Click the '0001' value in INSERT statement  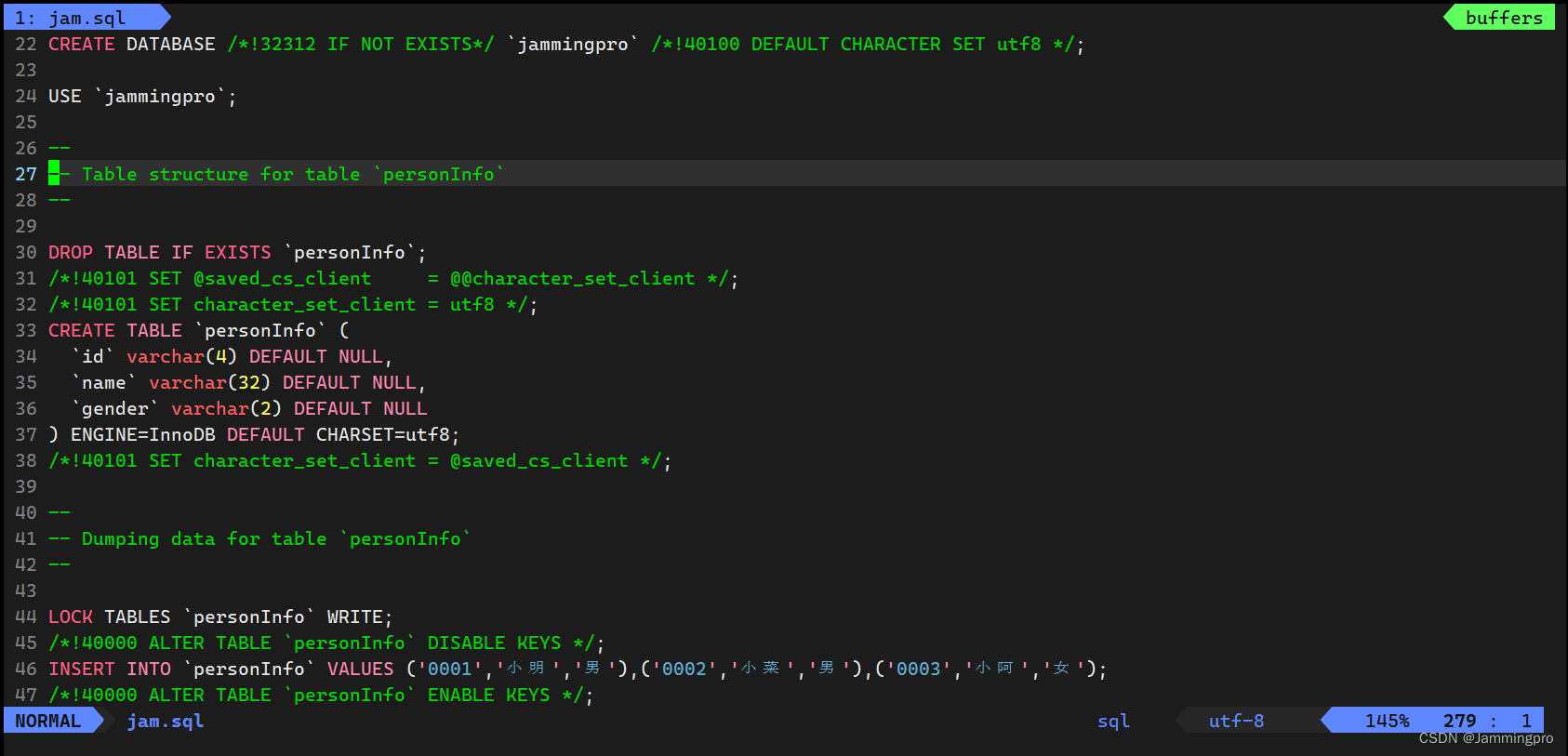[450, 669]
